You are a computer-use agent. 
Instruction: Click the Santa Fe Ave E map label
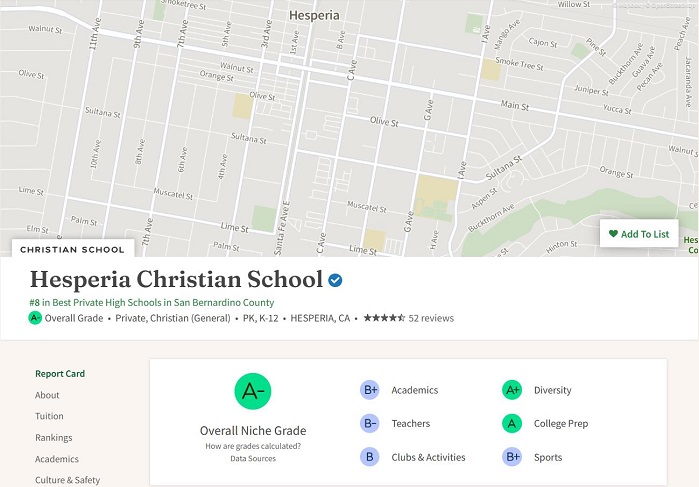282,228
